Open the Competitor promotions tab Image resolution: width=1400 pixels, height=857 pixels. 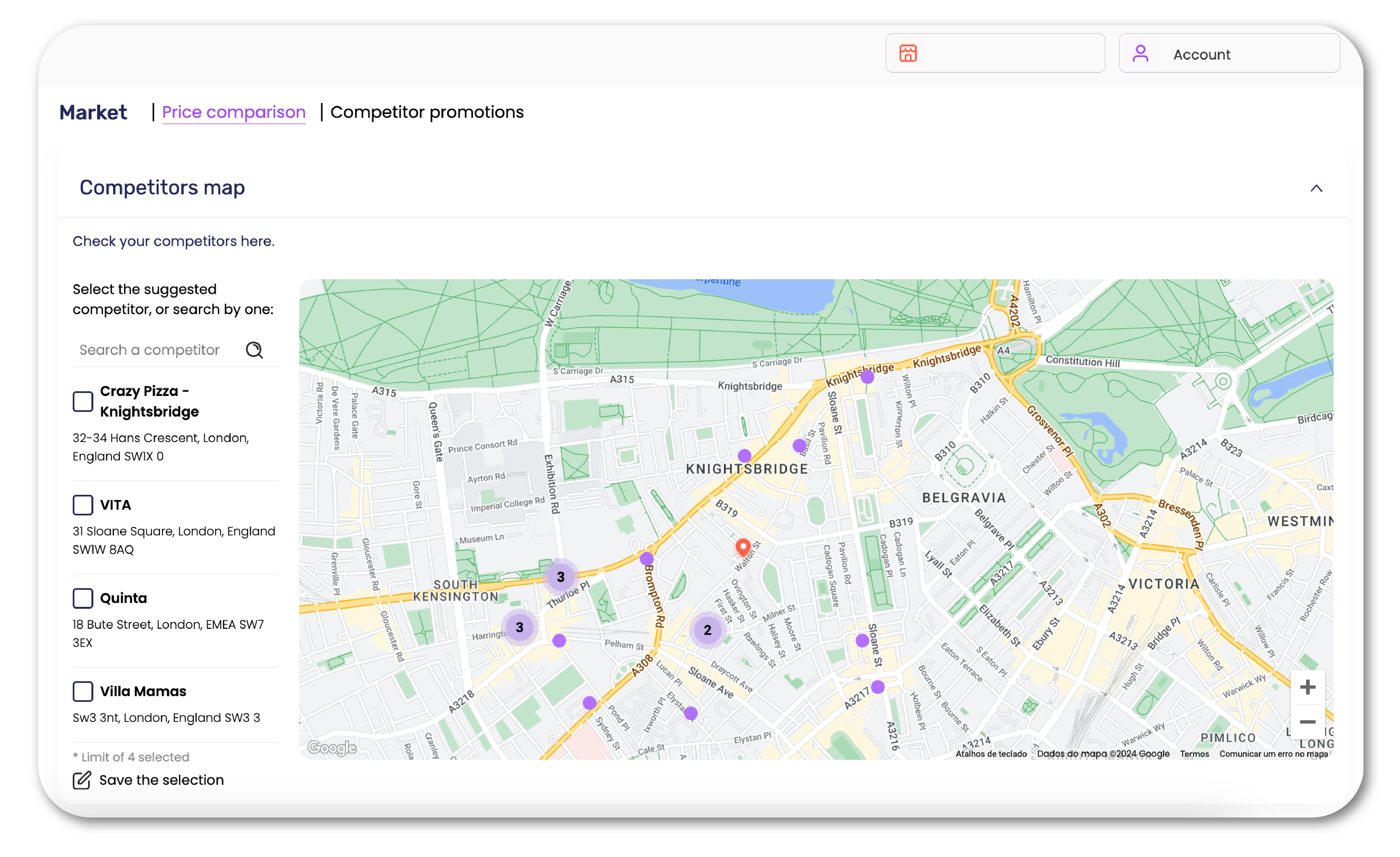point(427,112)
